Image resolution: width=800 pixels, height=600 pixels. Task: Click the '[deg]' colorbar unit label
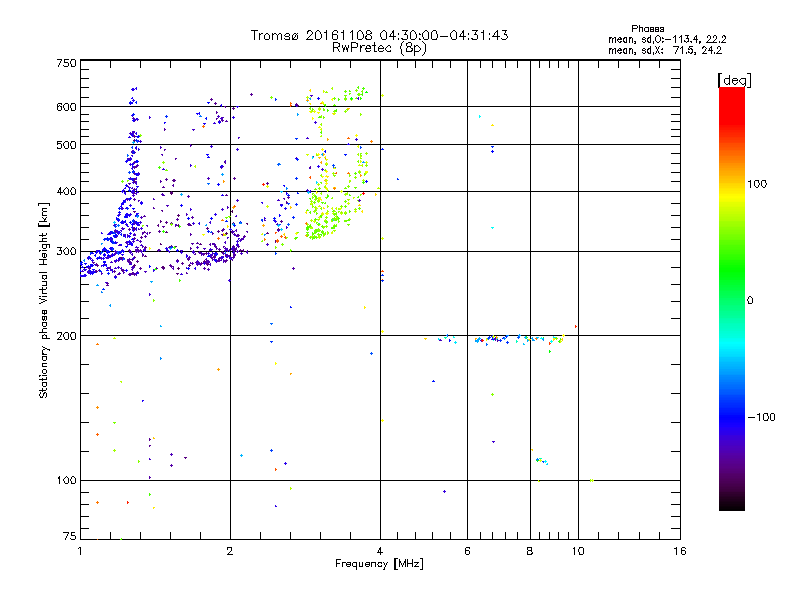coord(734,81)
